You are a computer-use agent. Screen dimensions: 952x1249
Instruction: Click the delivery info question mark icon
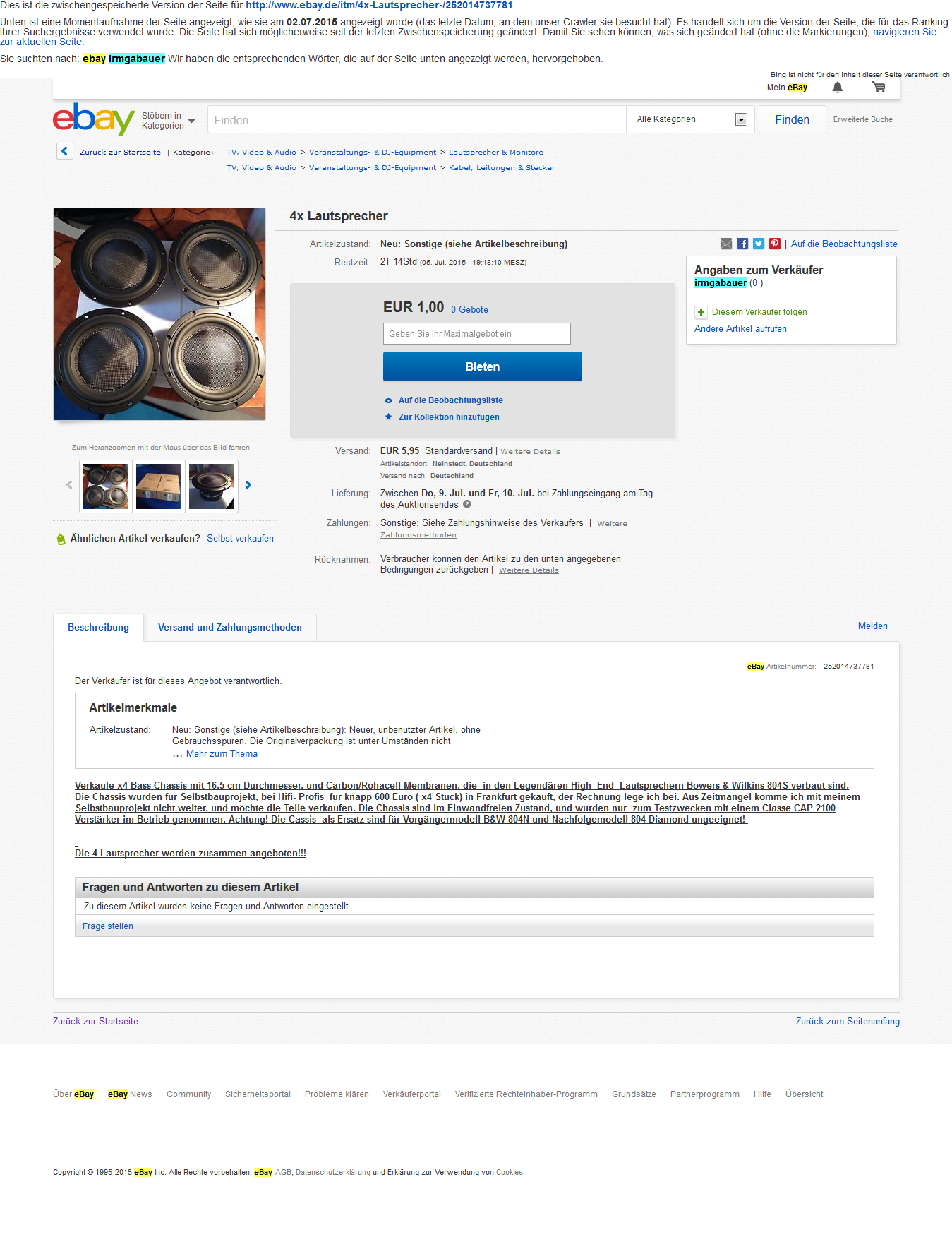tap(466, 504)
